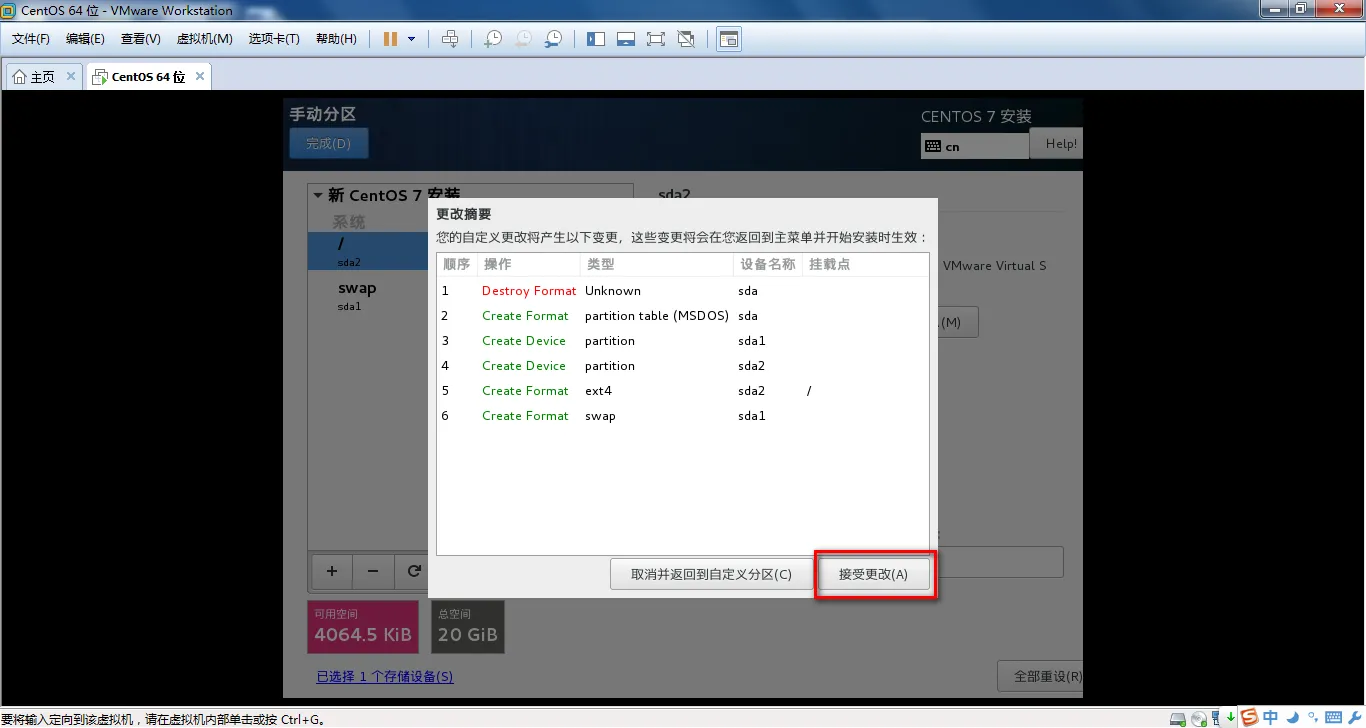1366x728 pixels.
Task: Click the Help! button
Action: pyautogui.click(x=1057, y=144)
